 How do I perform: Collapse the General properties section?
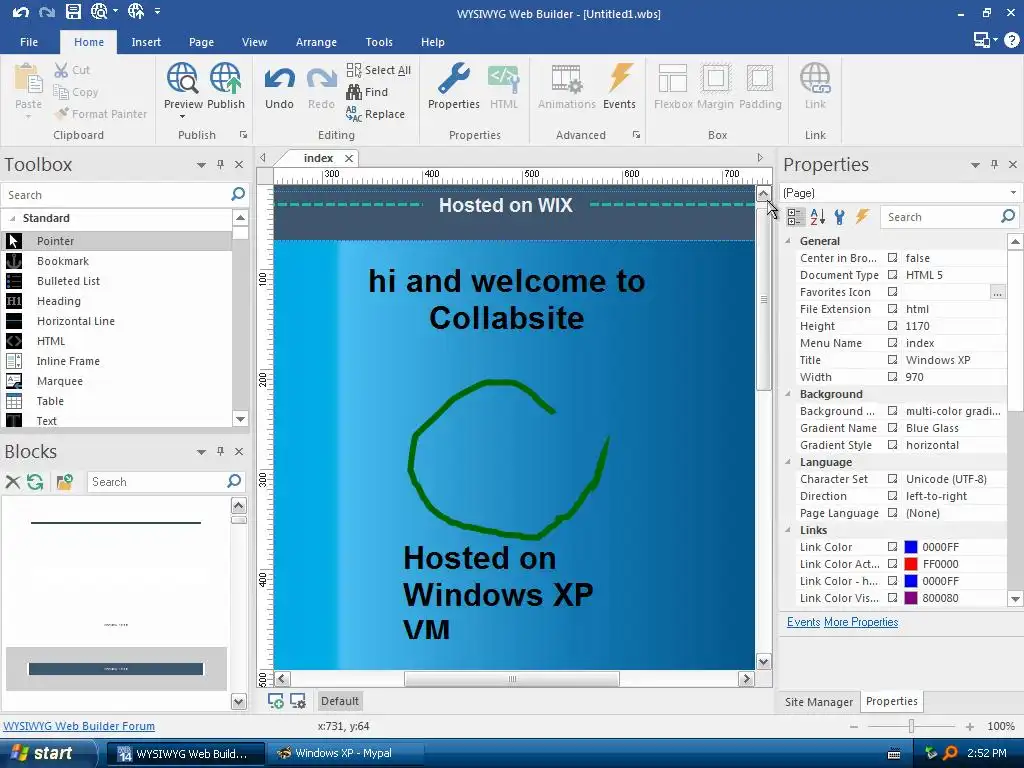(x=788, y=241)
